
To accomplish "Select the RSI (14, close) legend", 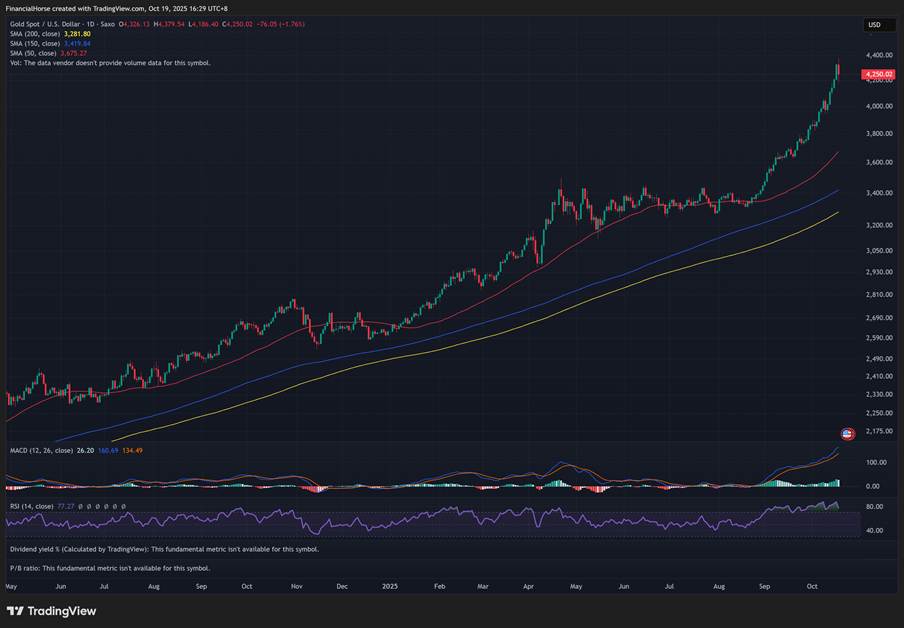I will (32, 506).
